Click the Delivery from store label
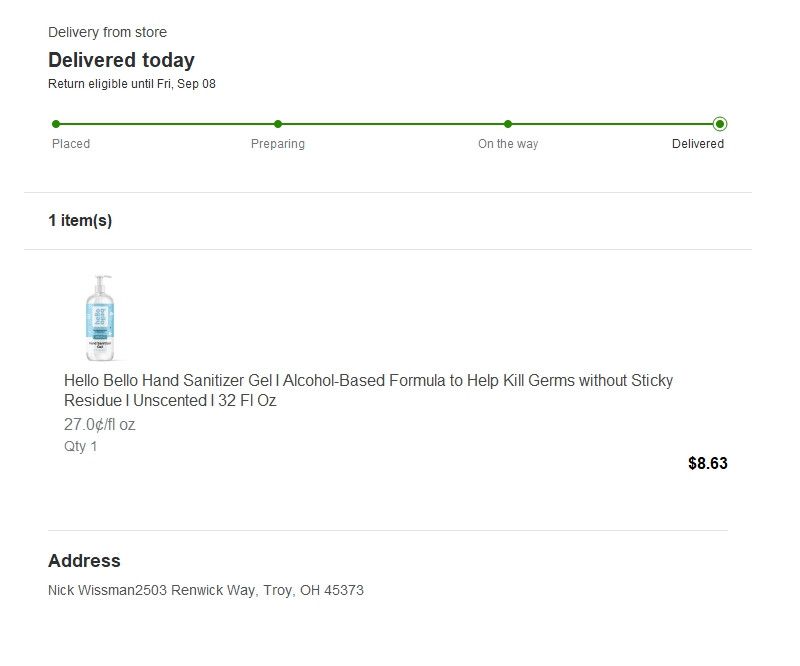 point(107,32)
